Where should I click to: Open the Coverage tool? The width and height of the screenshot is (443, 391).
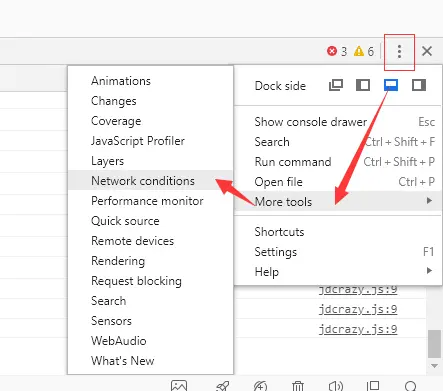150,121
